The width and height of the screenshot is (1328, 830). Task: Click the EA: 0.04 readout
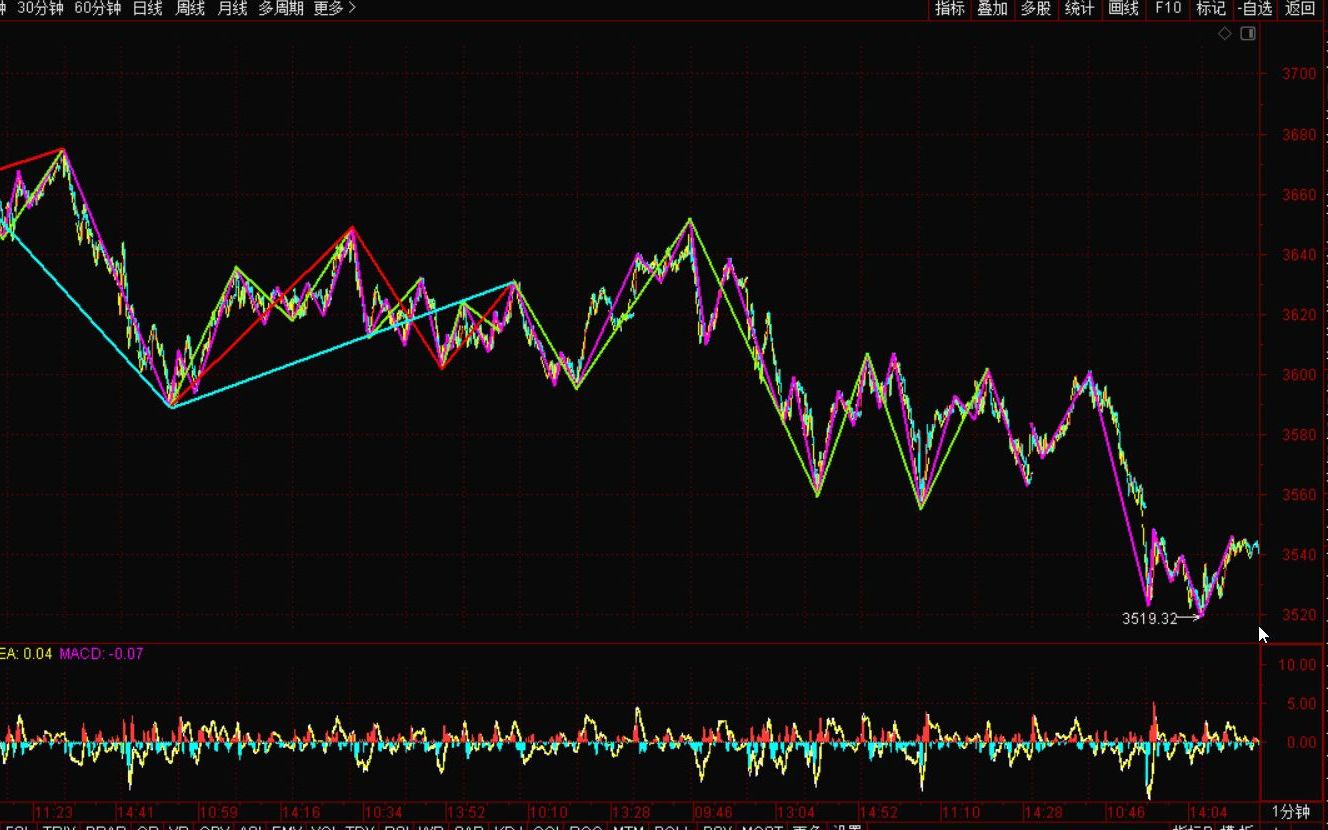(27, 654)
